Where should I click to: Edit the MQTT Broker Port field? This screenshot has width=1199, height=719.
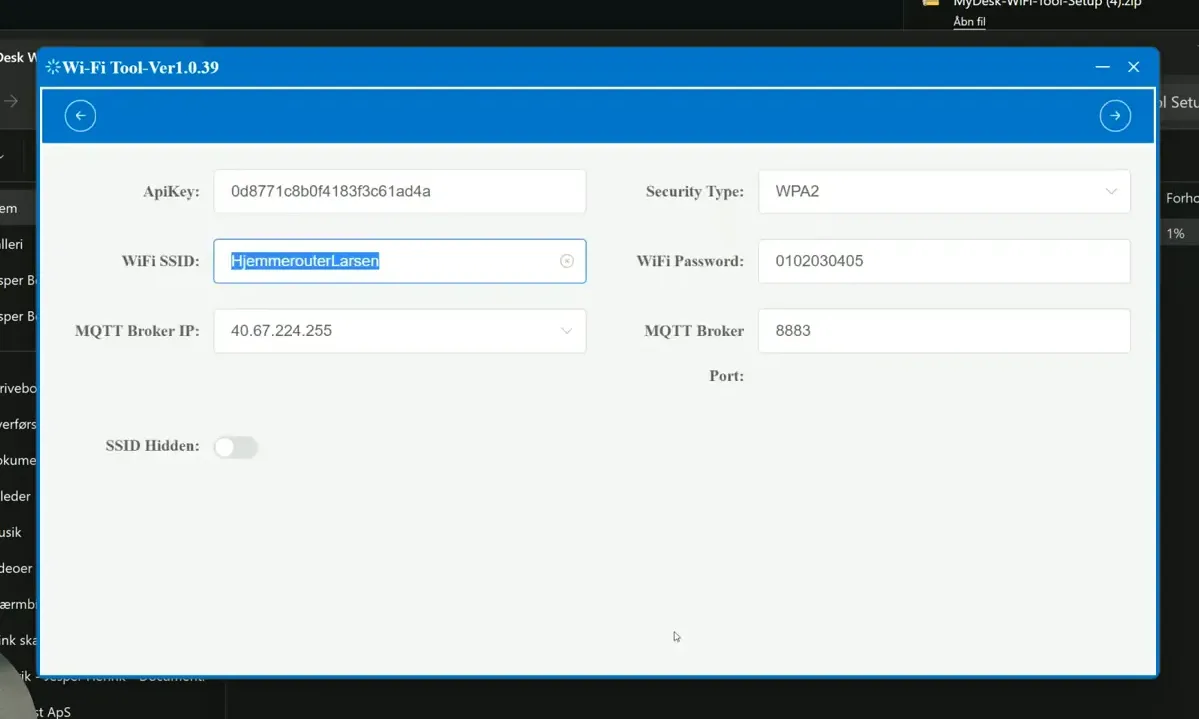click(944, 330)
